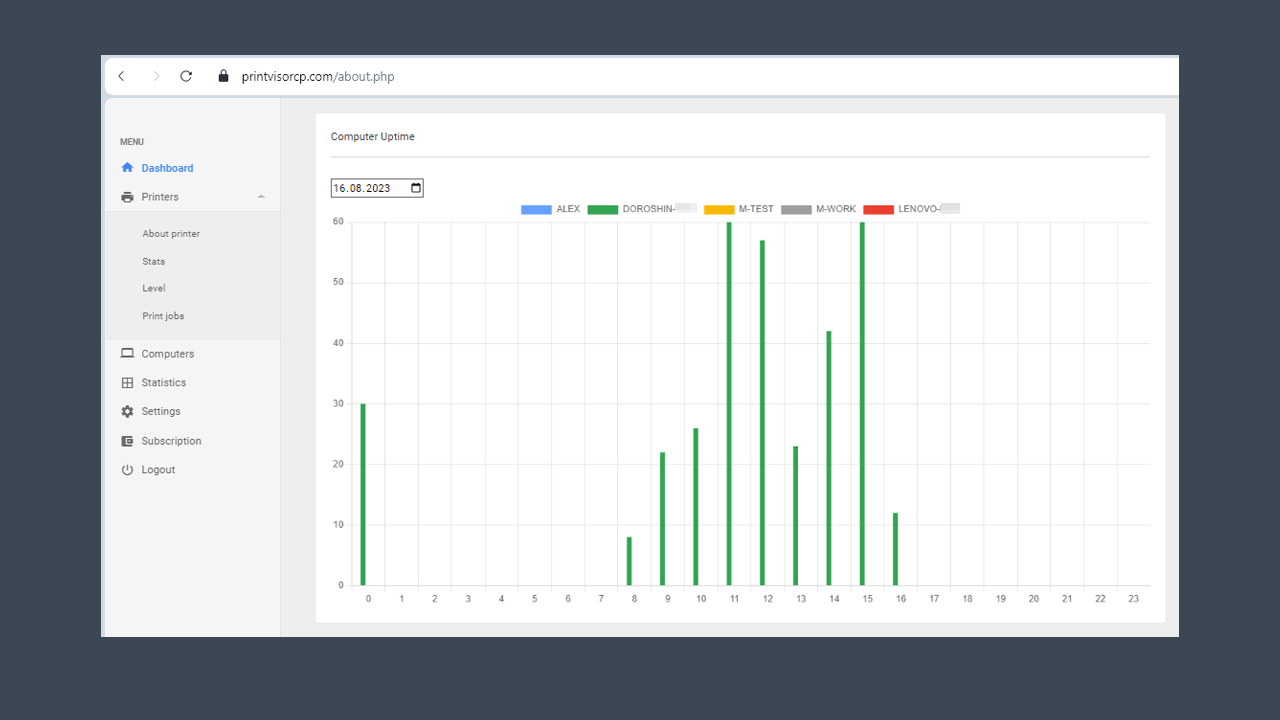Reload the page with the browser refresh icon
This screenshot has height=720, width=1280.
186,76
